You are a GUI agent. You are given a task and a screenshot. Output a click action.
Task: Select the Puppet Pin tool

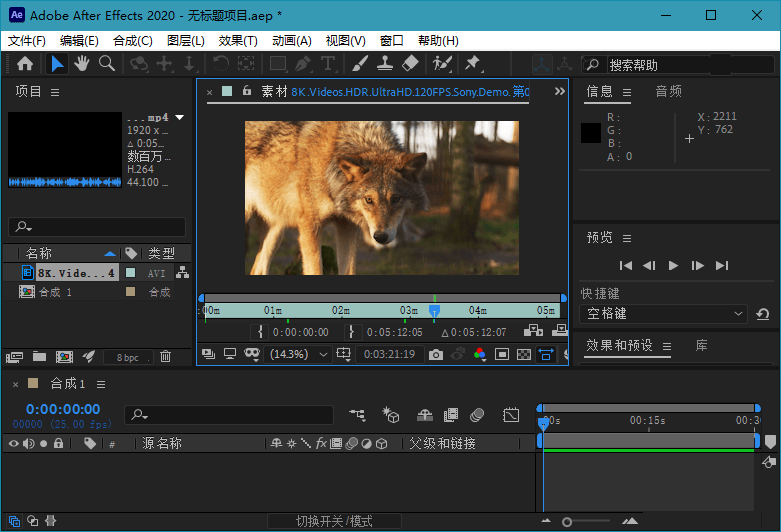(472, 63)
